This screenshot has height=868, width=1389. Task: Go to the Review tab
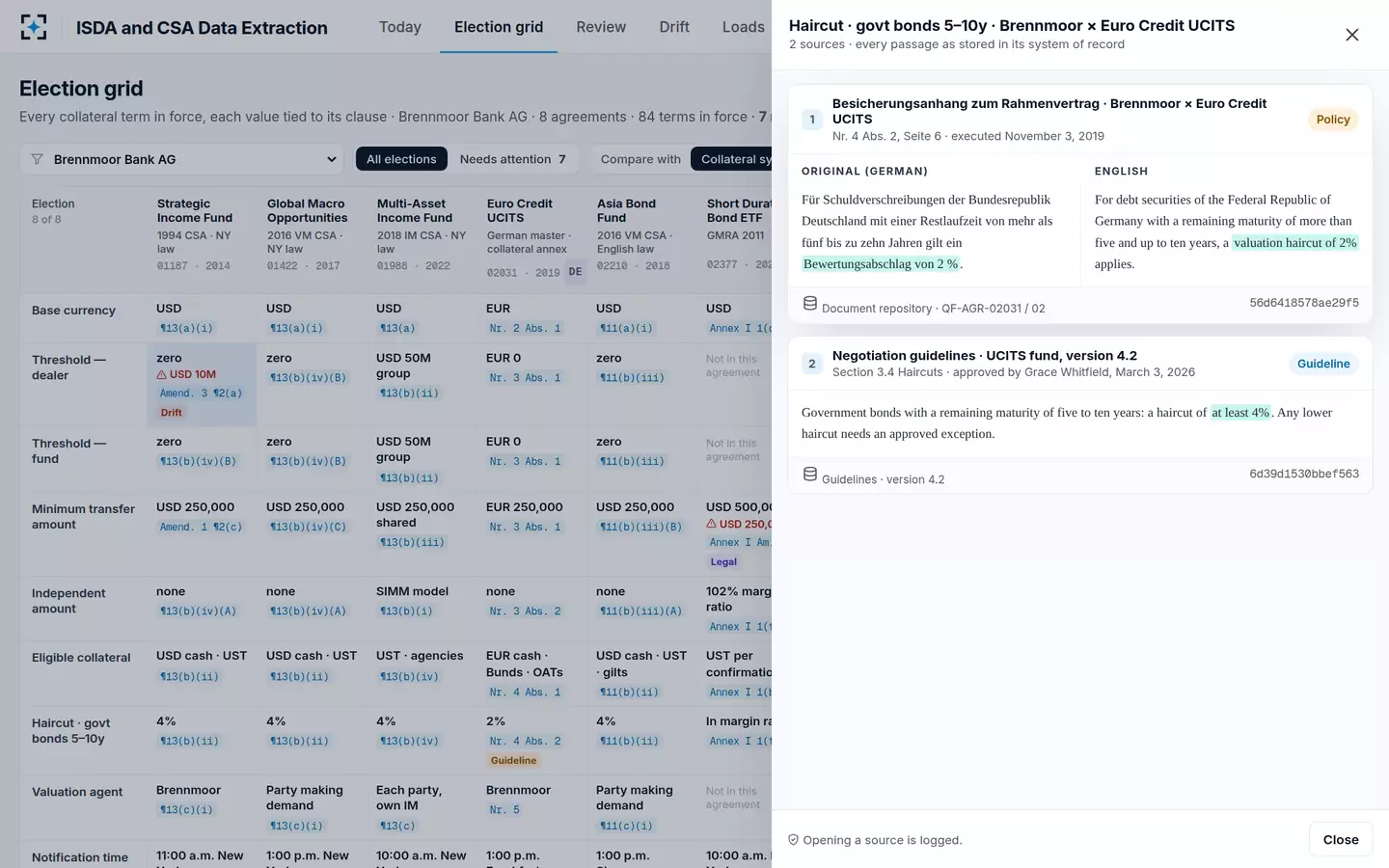(x=601, y=27)
